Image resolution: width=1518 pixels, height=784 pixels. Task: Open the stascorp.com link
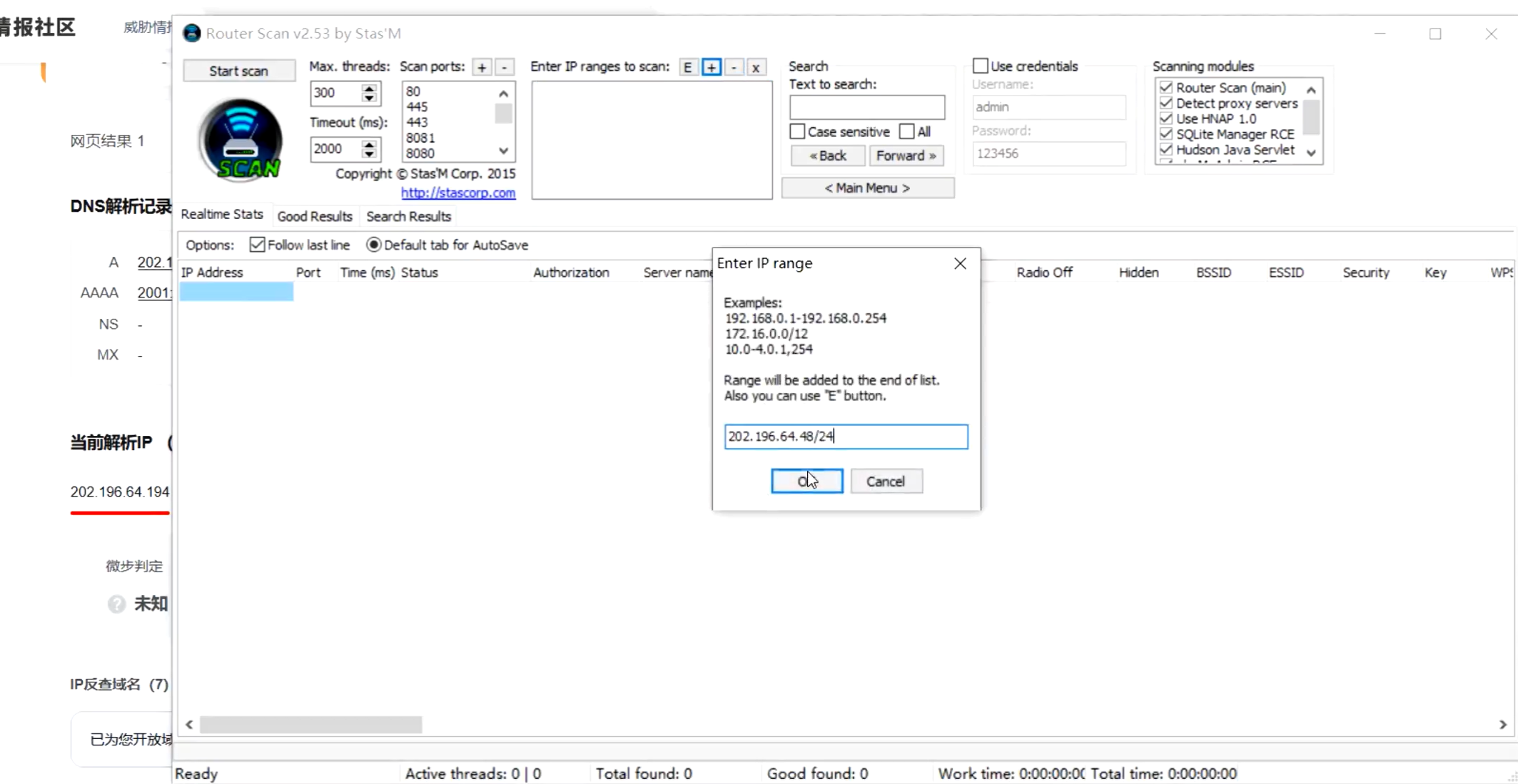pyautogui.click(x=457, y=193)
